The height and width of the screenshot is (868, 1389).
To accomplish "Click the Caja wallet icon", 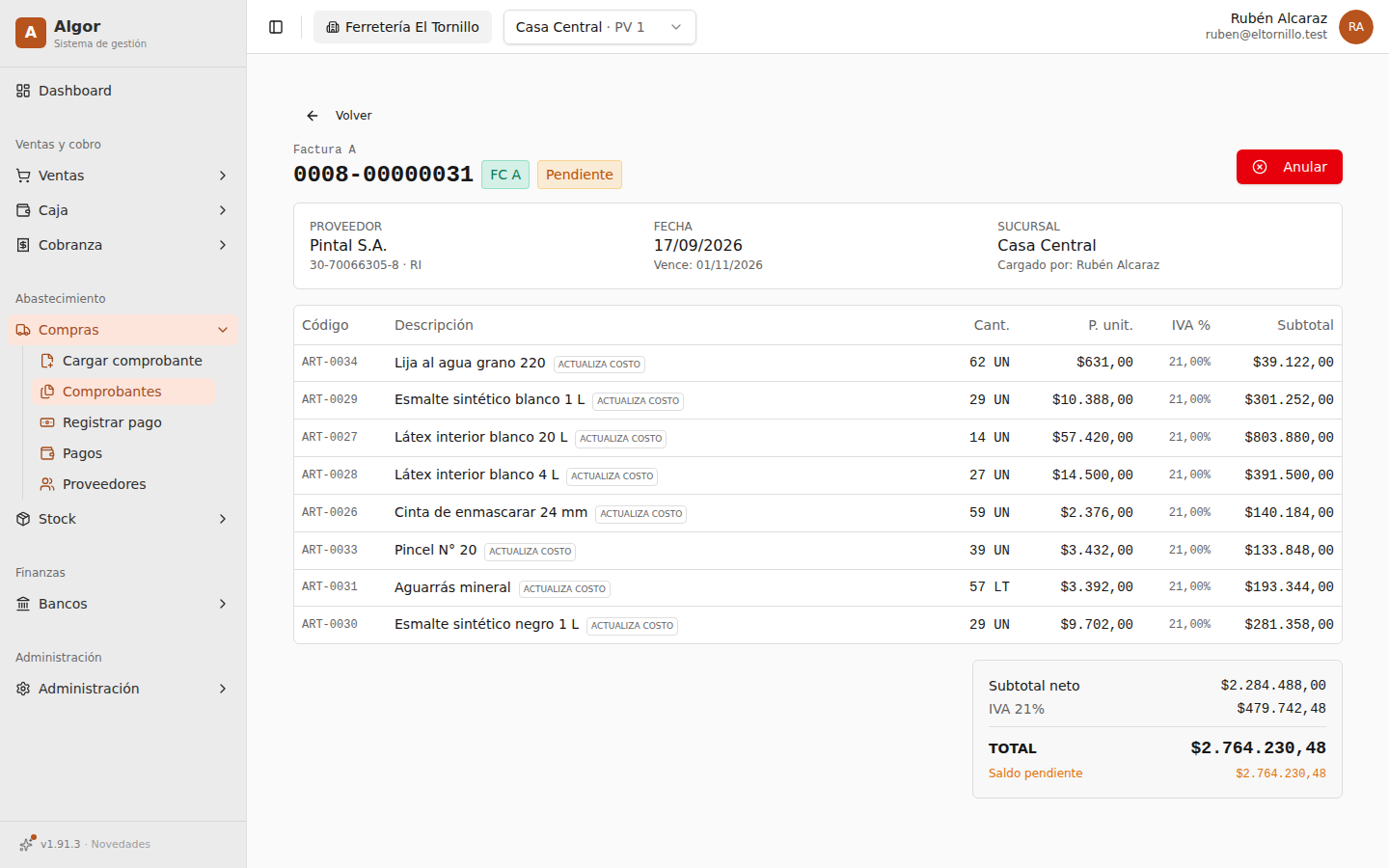I will point(23,210).
